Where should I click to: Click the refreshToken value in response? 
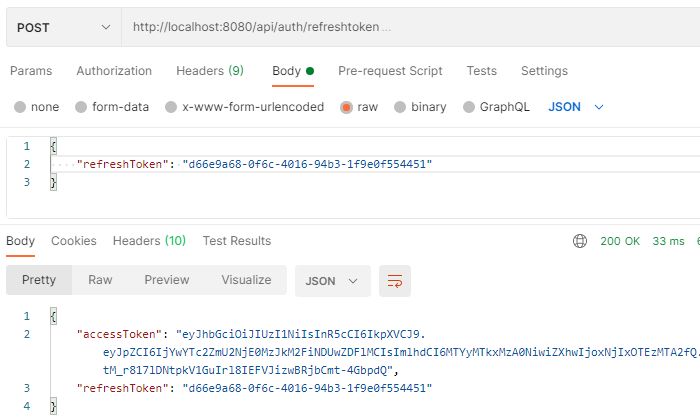307,388
